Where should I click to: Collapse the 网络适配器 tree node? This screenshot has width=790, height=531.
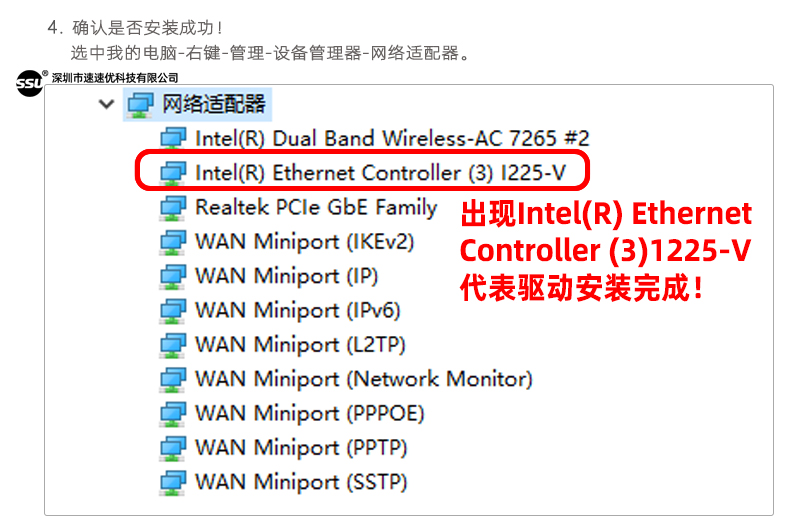click(x=107, y=104)
